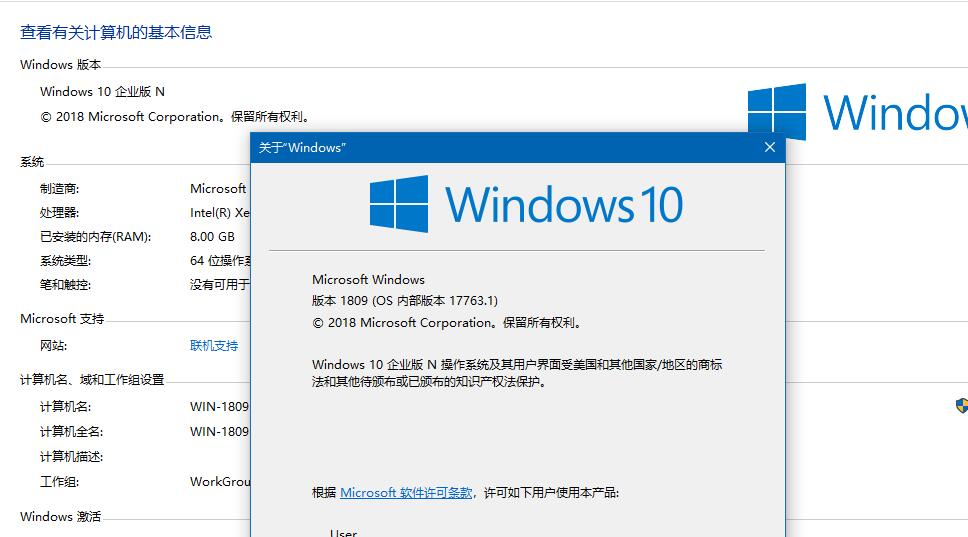This screenshot has width=968, height=537.
Task: Close the About Windows dialog
Action: (769, 148)
